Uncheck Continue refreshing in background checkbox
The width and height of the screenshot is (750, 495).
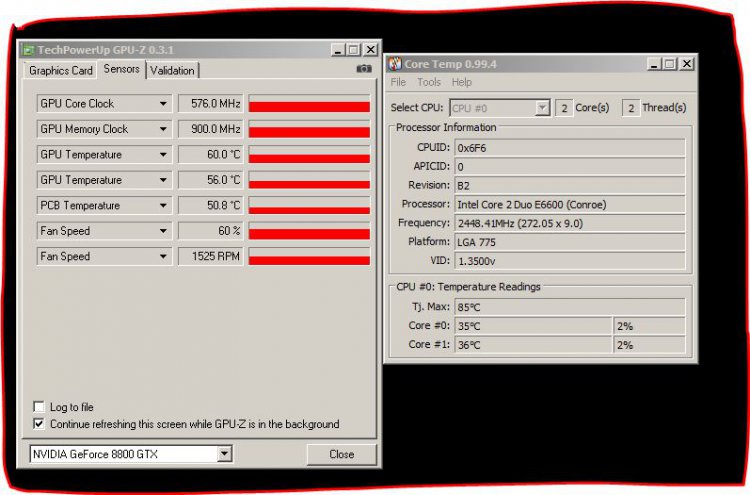39,424
